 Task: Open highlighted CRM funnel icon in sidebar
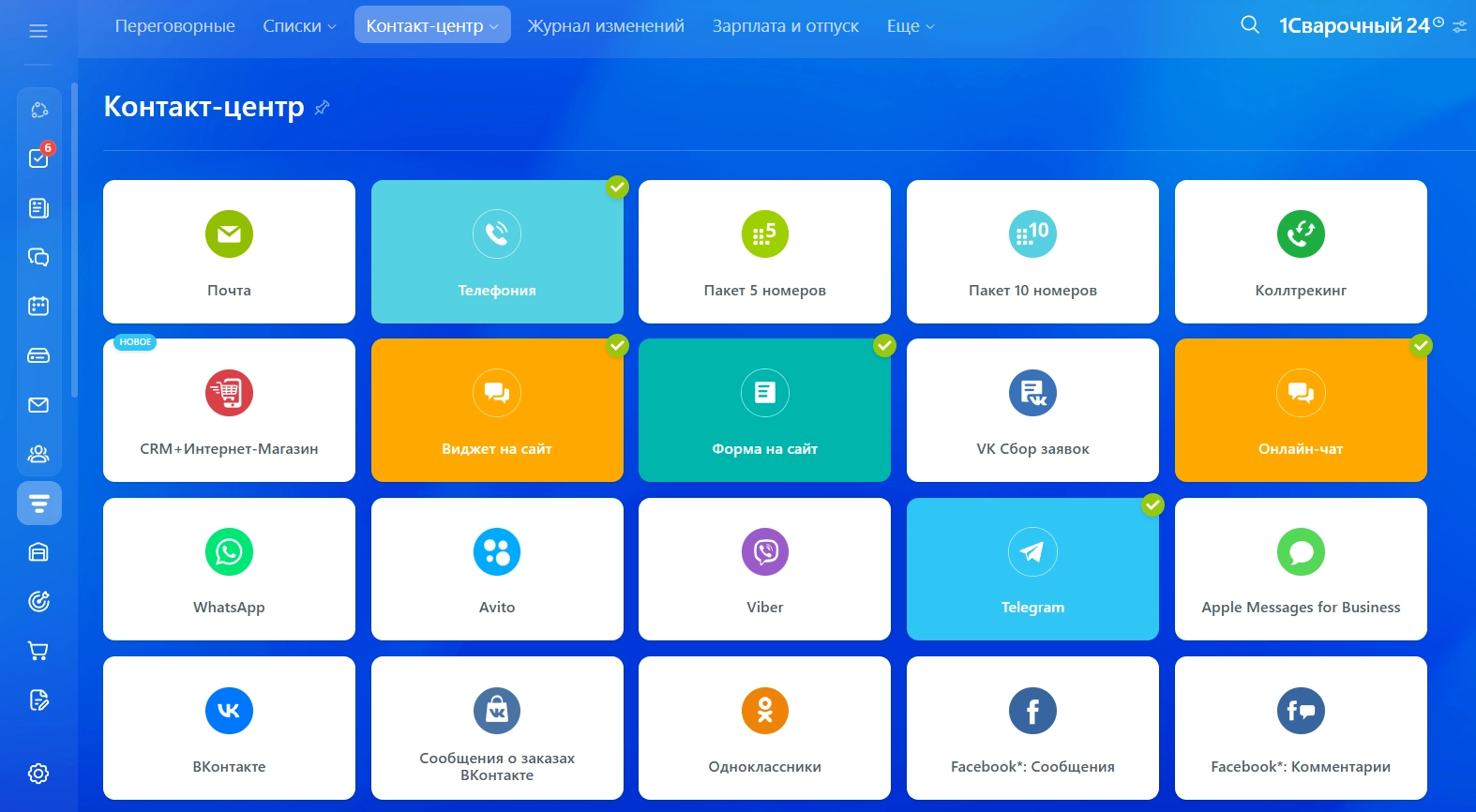[x=38, y=504]
